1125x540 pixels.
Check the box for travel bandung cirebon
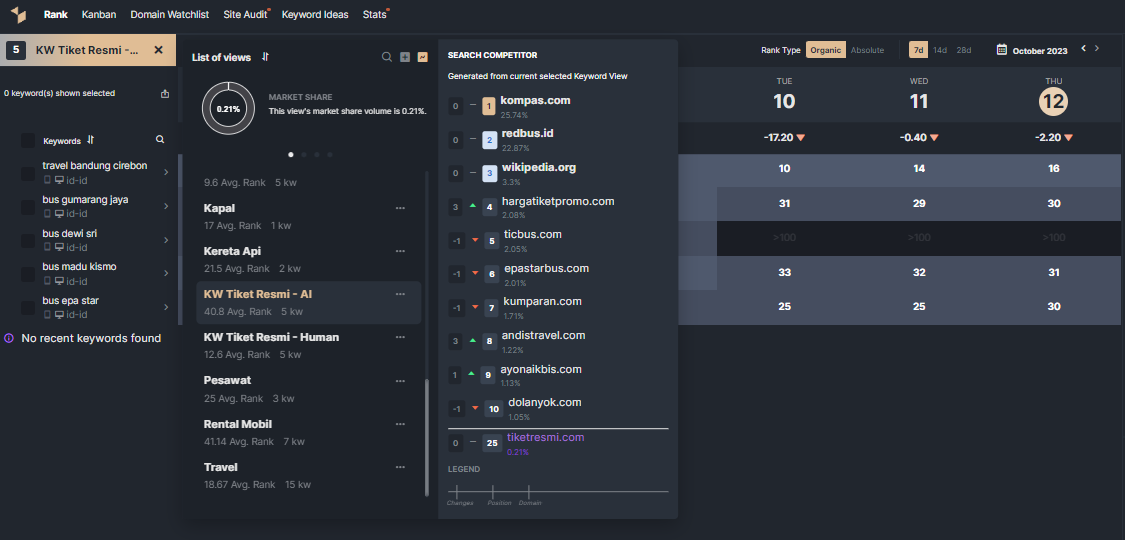[x=27, y=174]
